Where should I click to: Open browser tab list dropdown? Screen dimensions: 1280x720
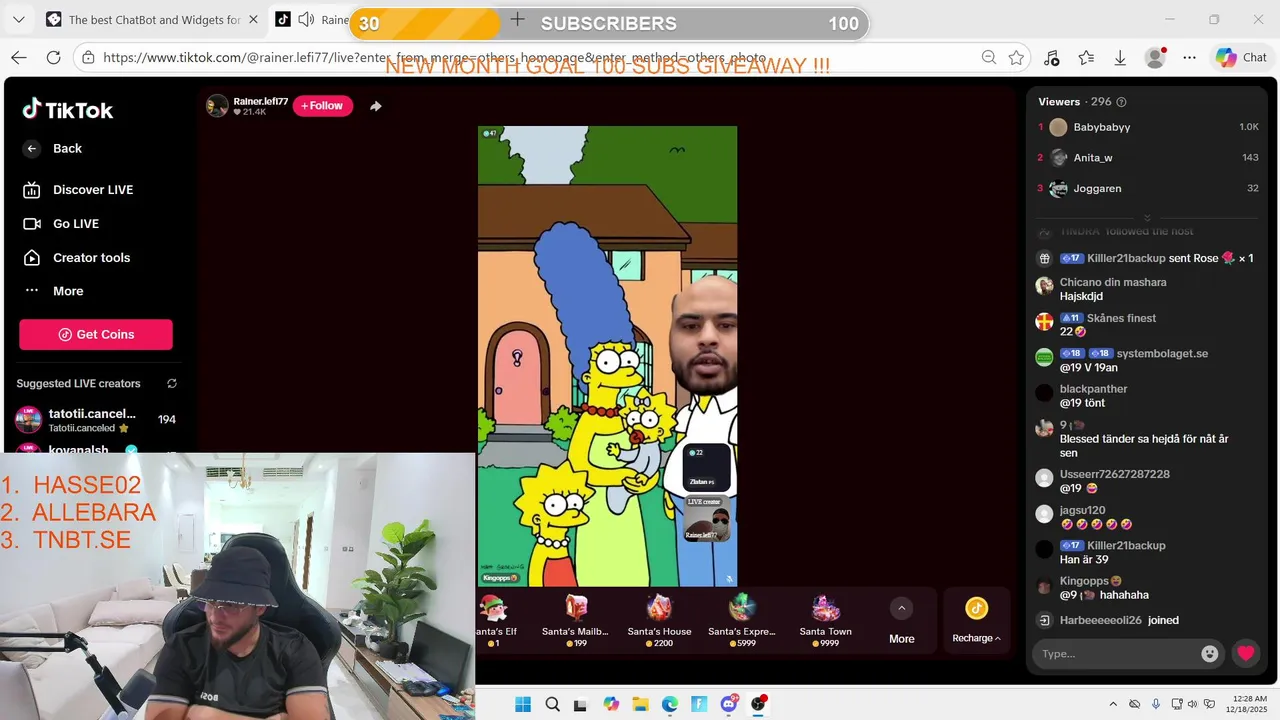coord(18,20)
